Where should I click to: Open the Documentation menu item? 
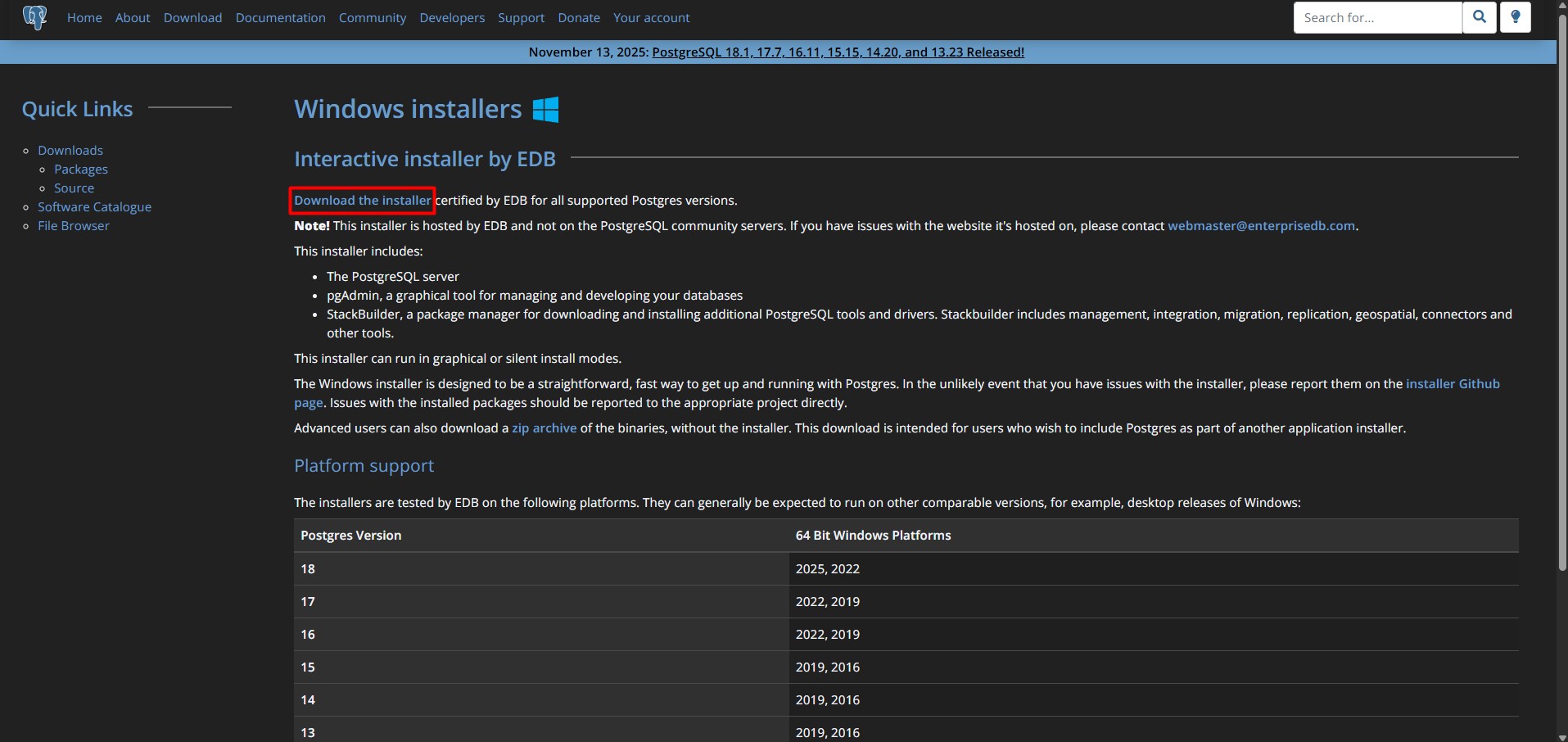point(280,17)
